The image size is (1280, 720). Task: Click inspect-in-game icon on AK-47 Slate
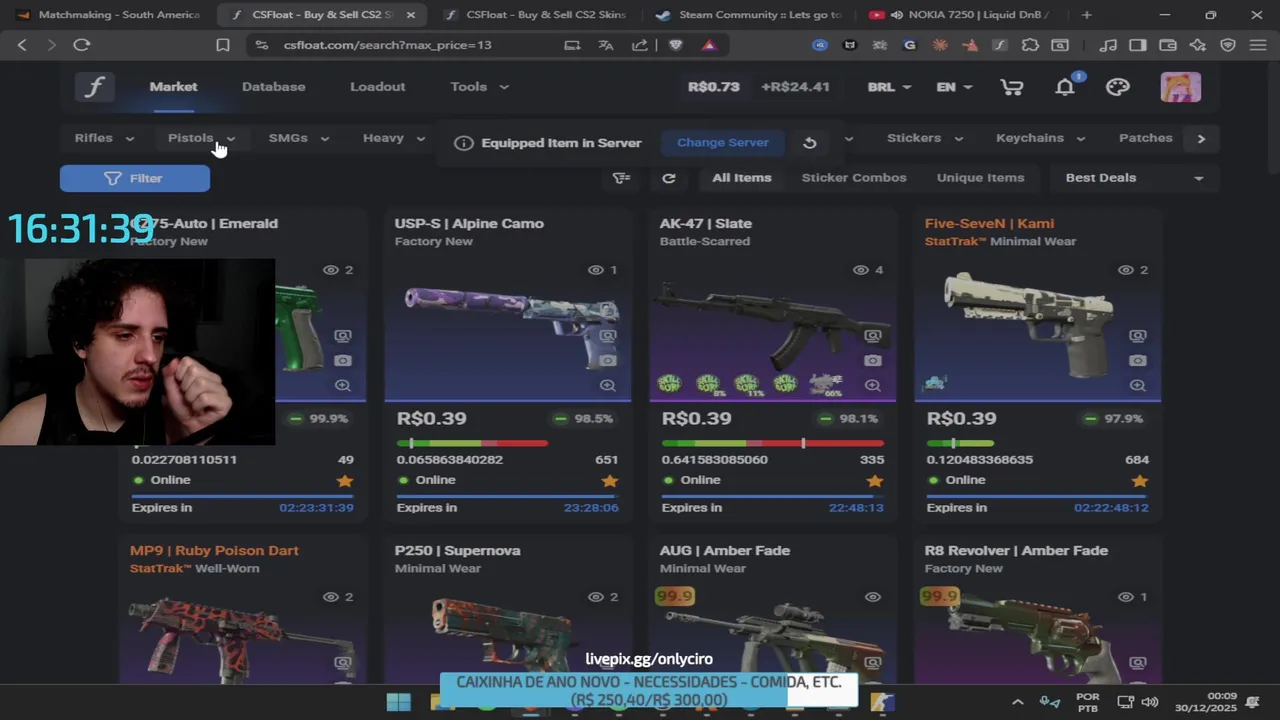click(x=873, y=336)
